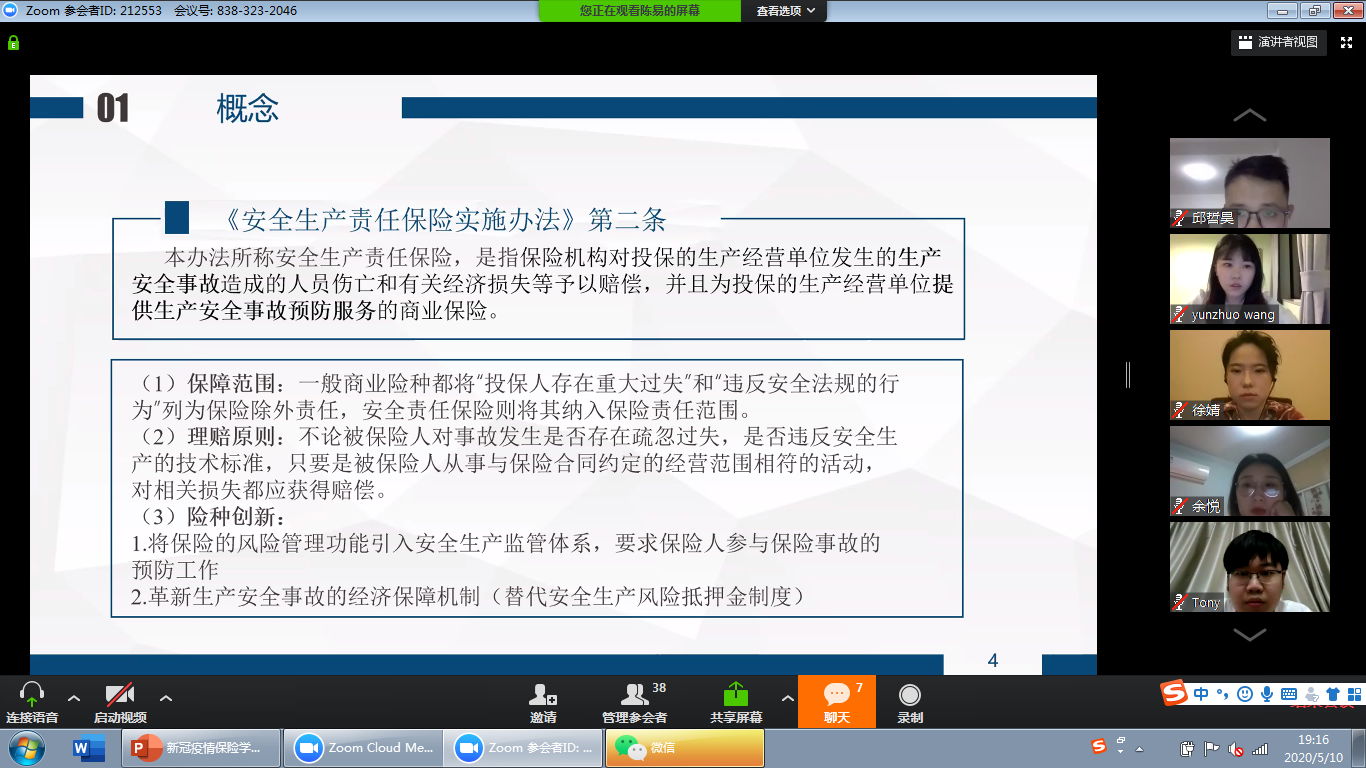Start recording with the 录制 button
Screen dimensions: 1366x768
tap(909, 695)
